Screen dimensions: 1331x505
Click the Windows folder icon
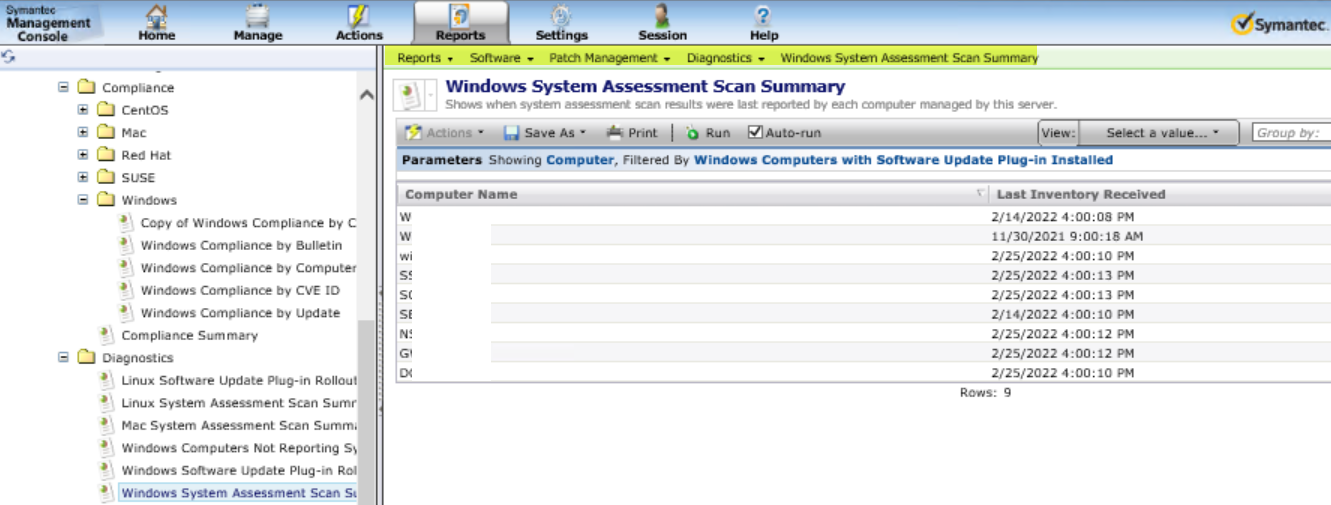(x=106, y=200)
